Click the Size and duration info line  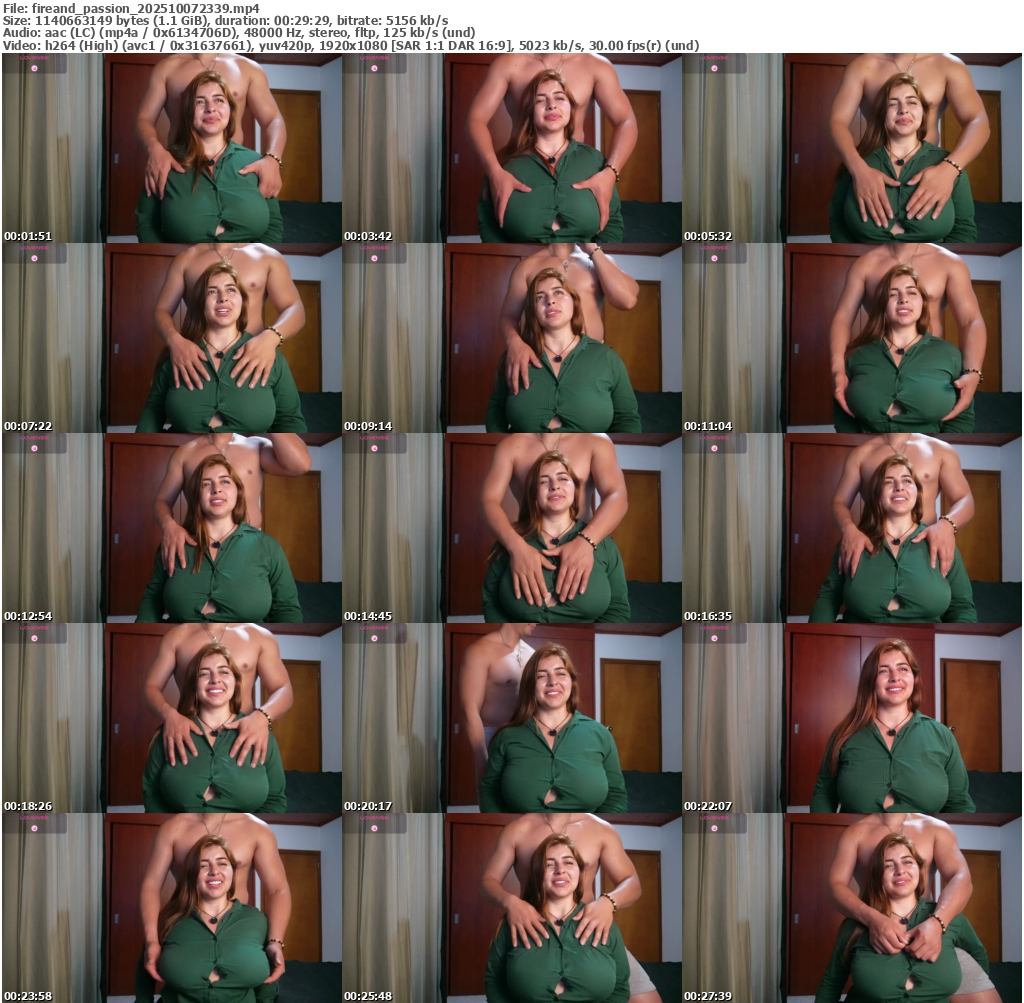pyautogui.click(x=225, y=20)
